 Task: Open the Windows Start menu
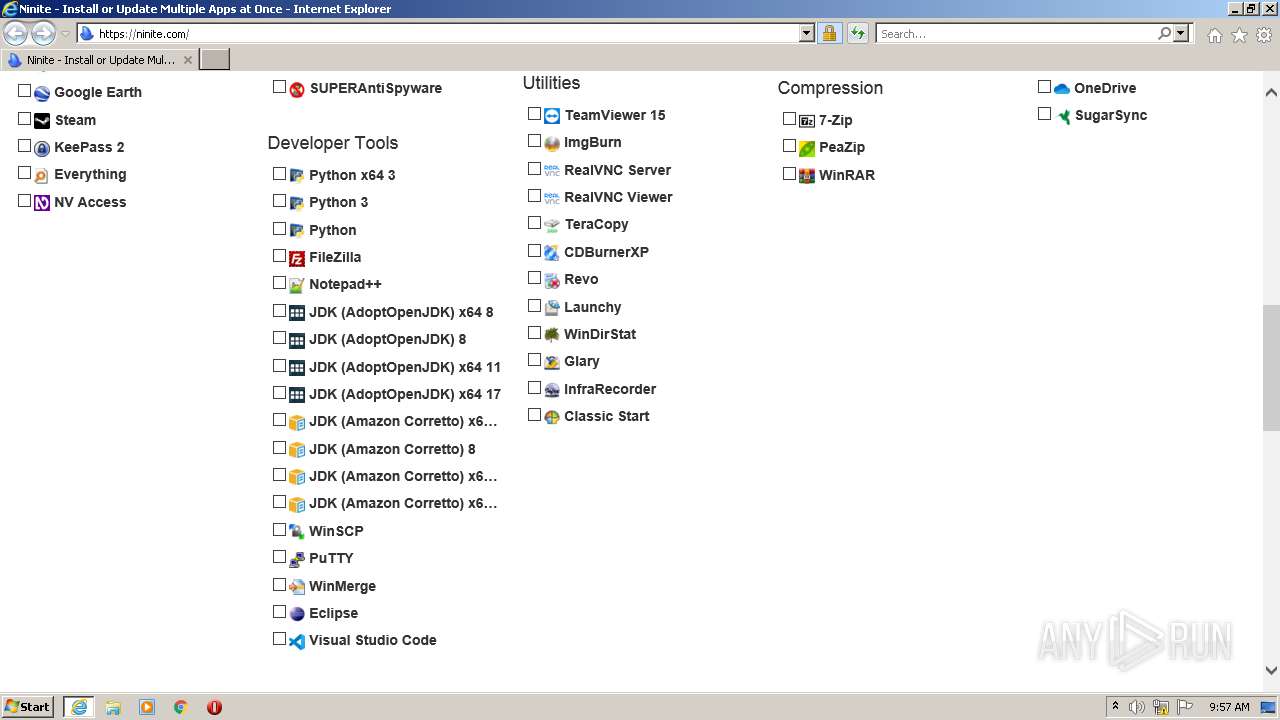(27, 706)
